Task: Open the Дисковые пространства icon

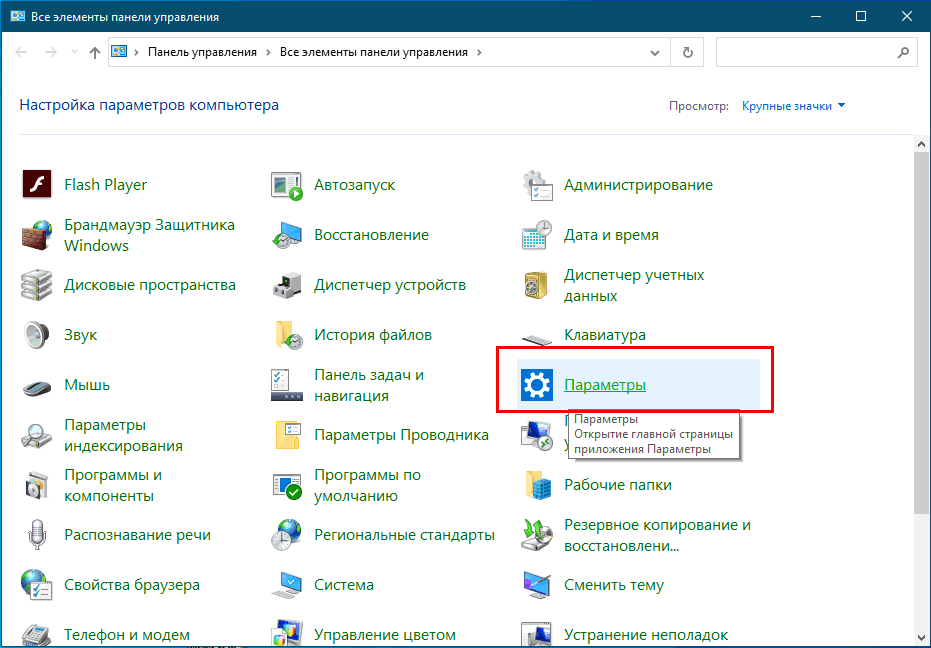Action: (37, 285)
